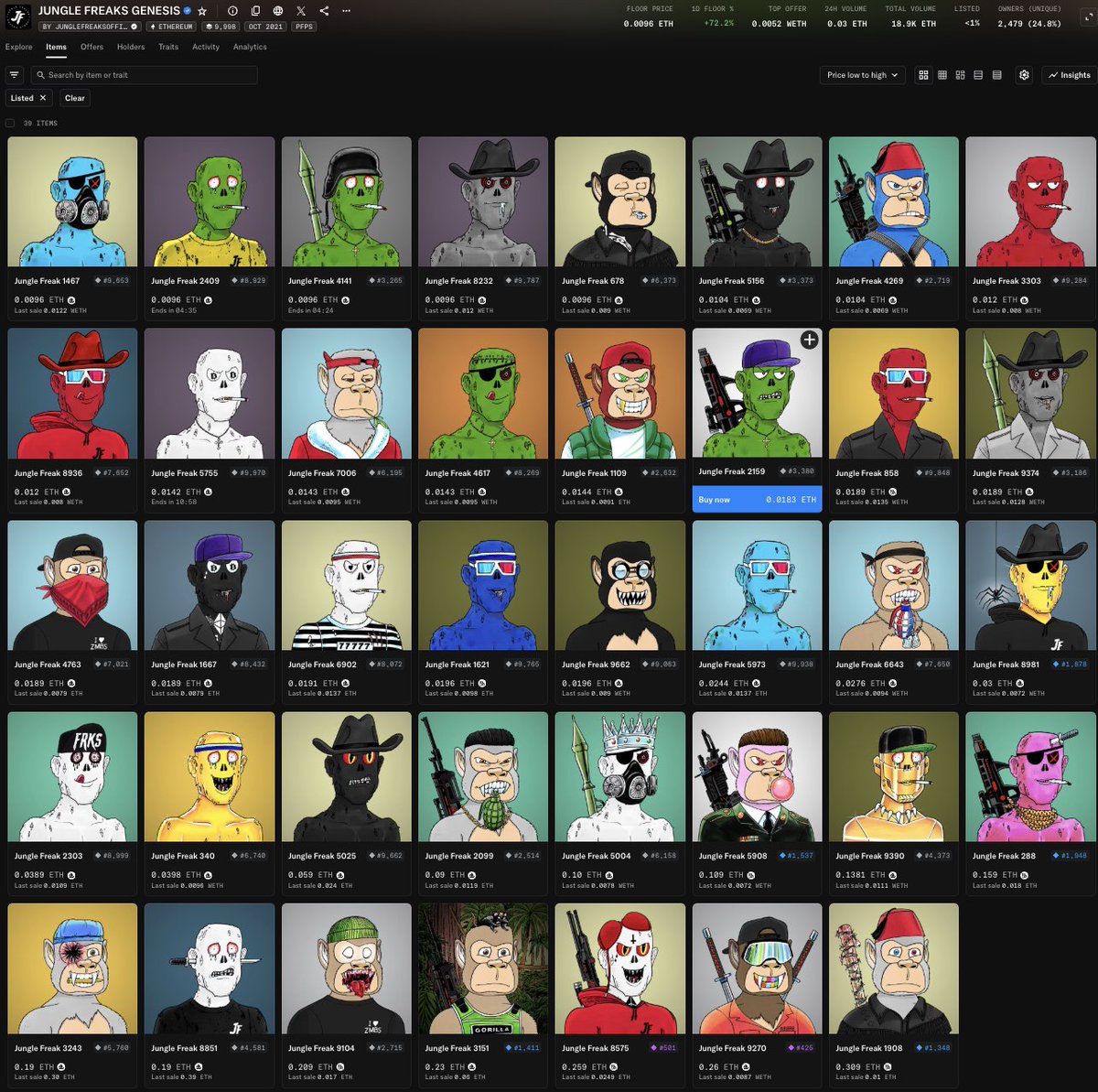This screenshot has height=1092, width=1098.
Task: Open Jungle Freak 4269 thumbnail
Action: [x=894, y=201]
